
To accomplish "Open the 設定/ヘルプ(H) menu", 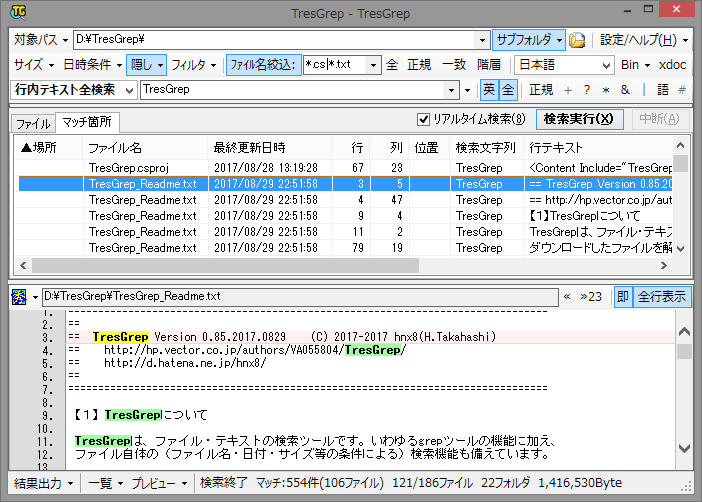I will click(644, 40).
